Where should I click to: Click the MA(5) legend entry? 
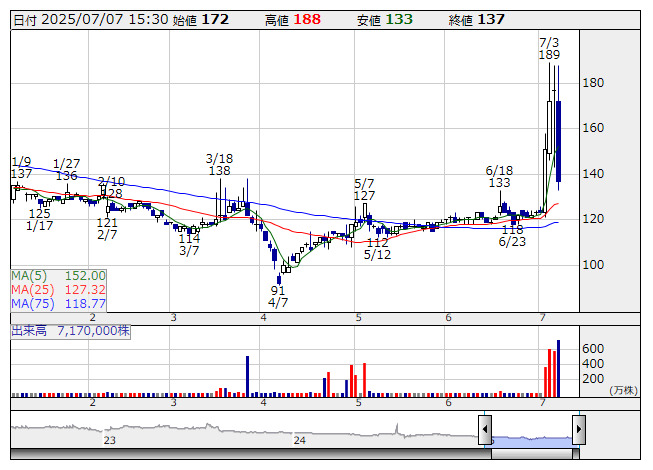[x=58, y=275]
